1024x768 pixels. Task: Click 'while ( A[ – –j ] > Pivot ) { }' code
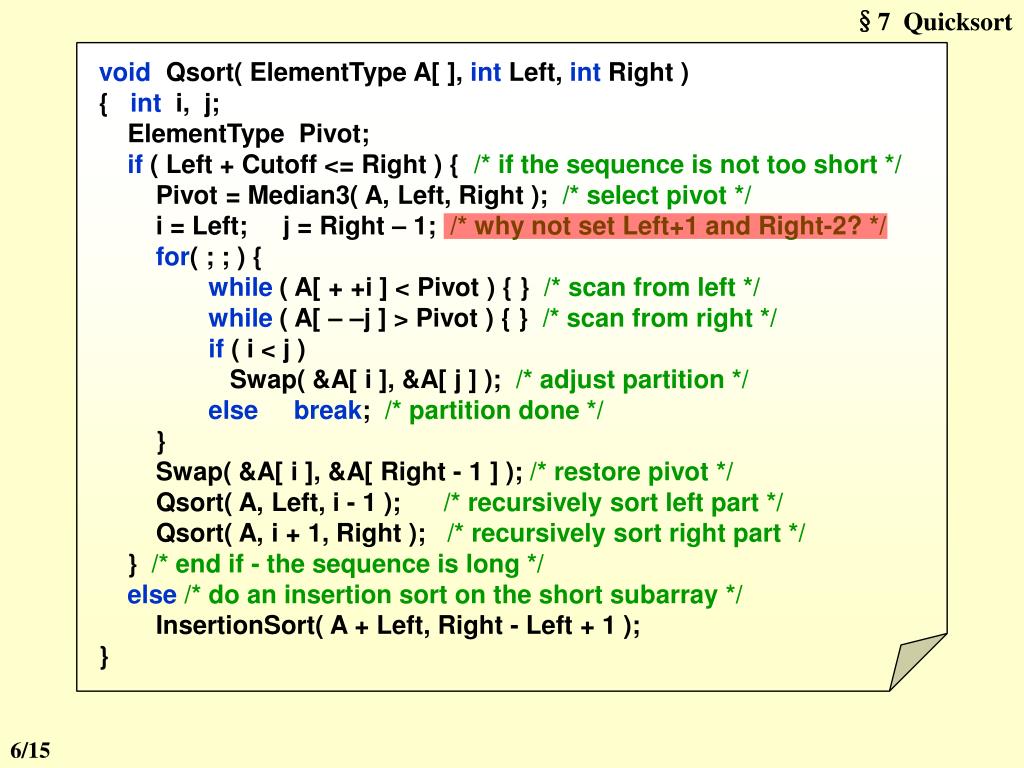click(368, 319)
